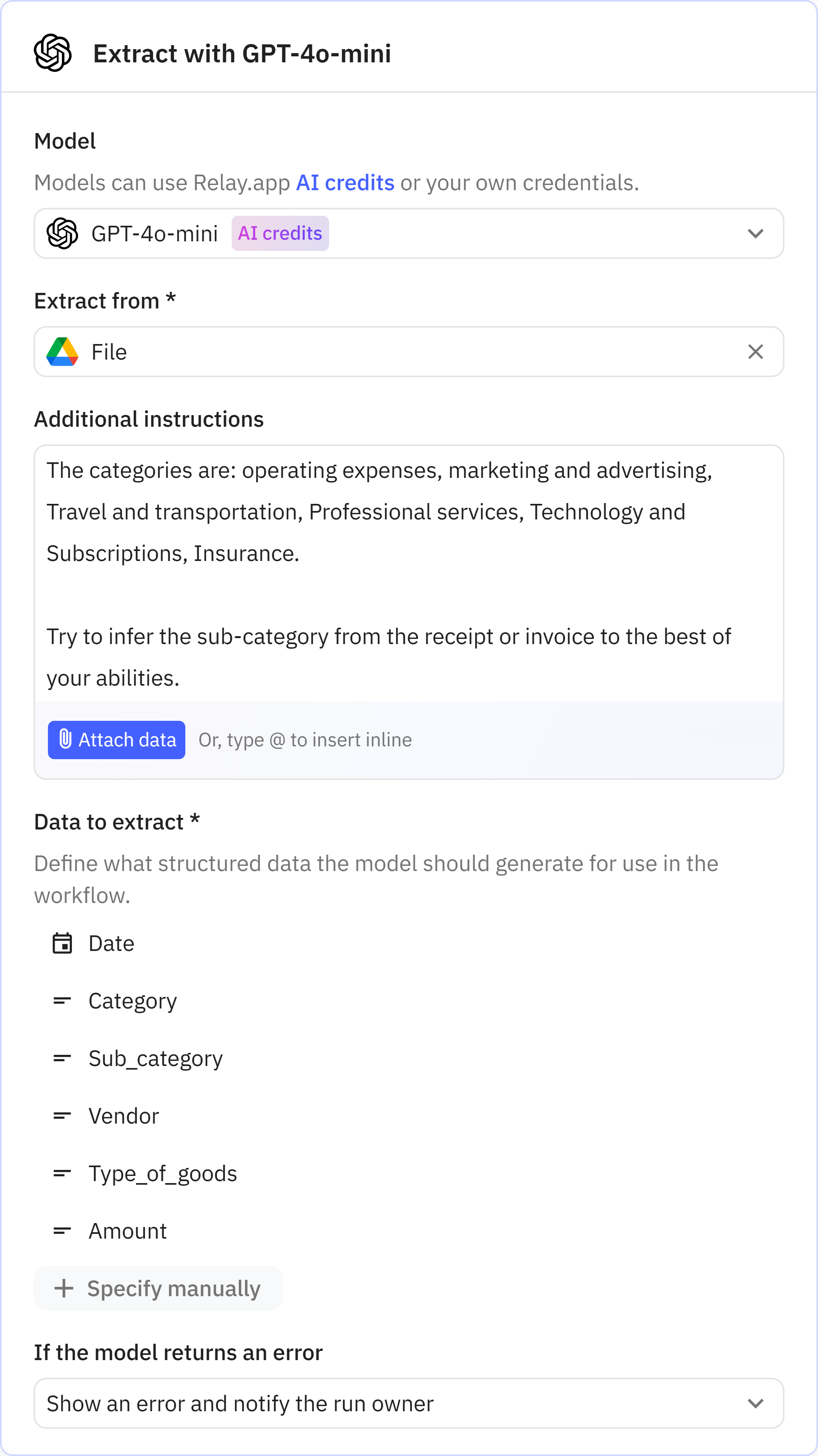Click the OpenAI logo in the header
This screenshot has width=818, height=1456.
53,53
